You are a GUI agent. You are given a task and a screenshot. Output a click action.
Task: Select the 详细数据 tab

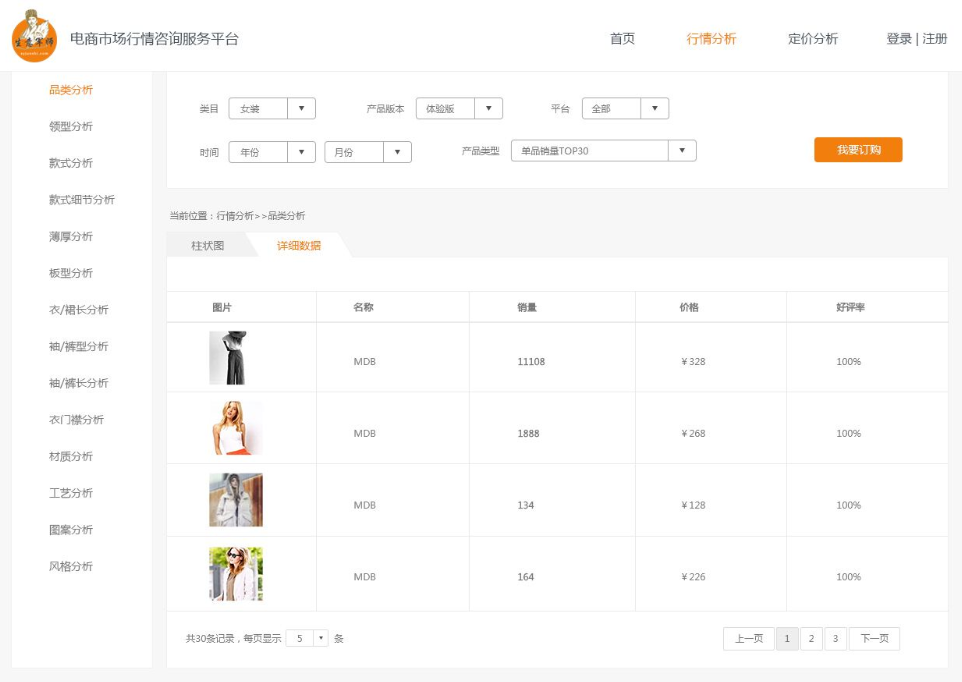[x=299, y=245]
